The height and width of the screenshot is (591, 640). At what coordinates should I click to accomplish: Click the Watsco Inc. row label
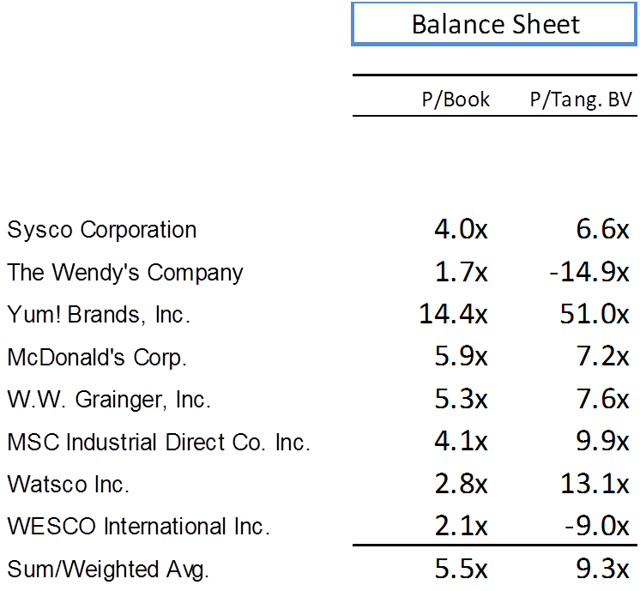(68, 485)
